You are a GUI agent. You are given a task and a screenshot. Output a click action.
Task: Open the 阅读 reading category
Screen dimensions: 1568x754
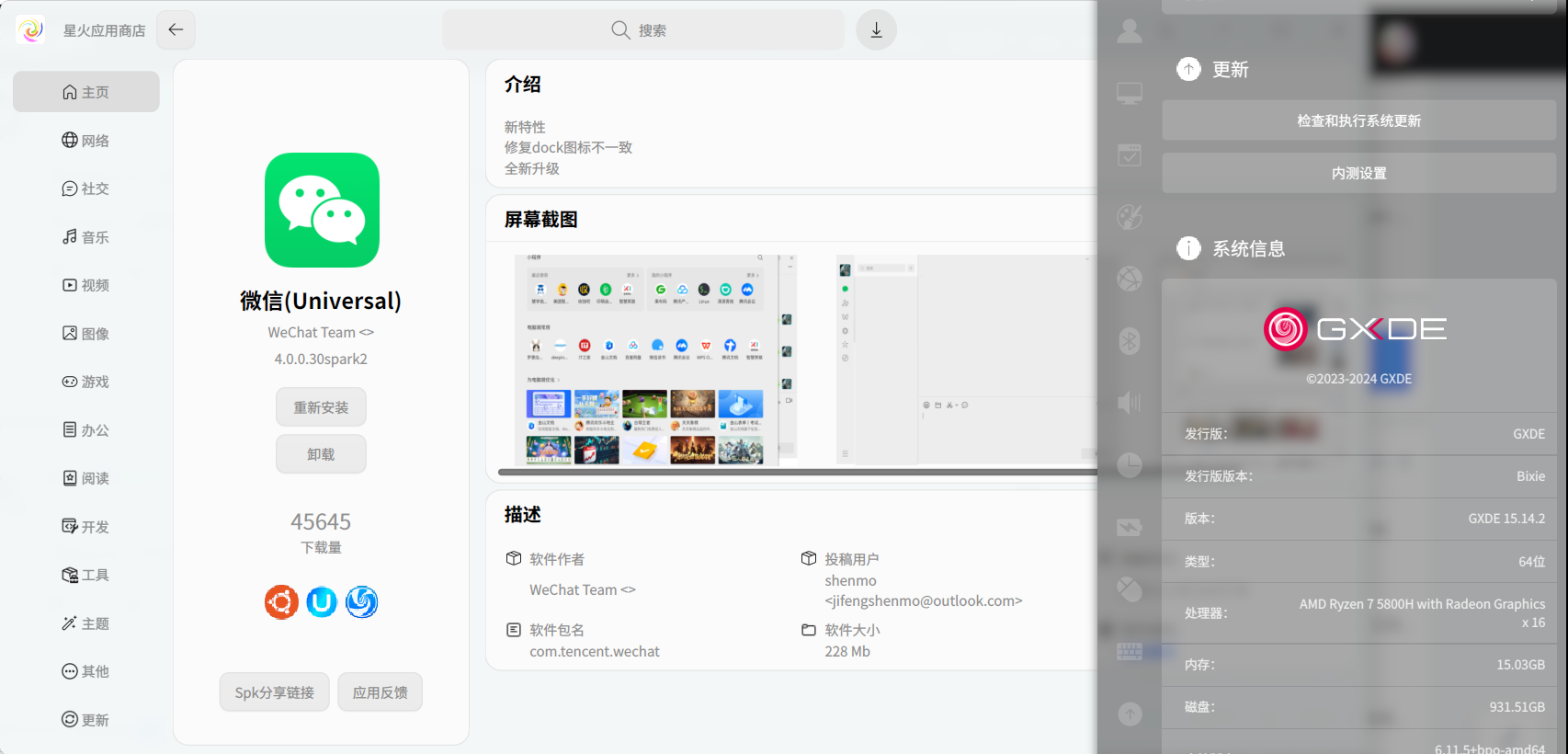(x=86, y=478)
